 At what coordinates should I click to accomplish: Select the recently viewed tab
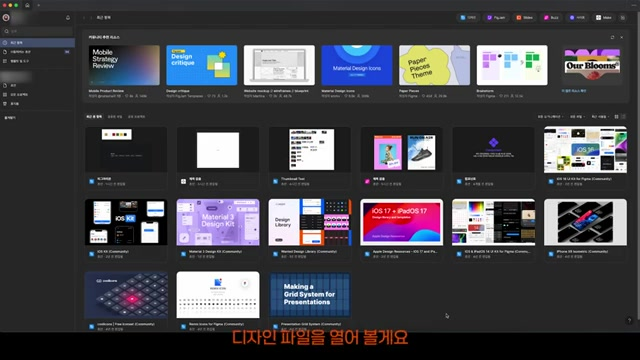[94, 117]
